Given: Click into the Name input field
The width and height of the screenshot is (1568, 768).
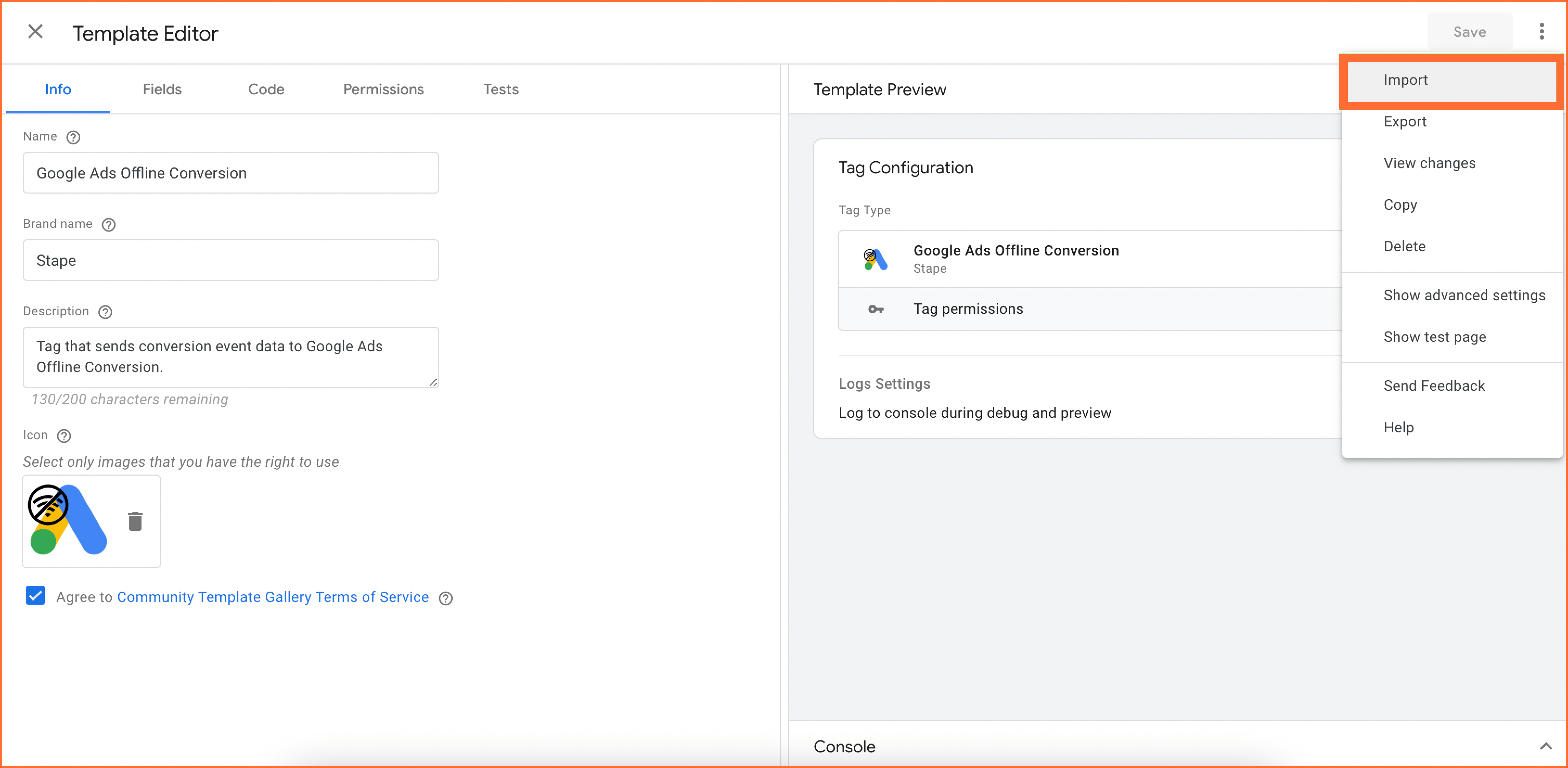Looking at the screenshot, I should click(x=231, y=173).
